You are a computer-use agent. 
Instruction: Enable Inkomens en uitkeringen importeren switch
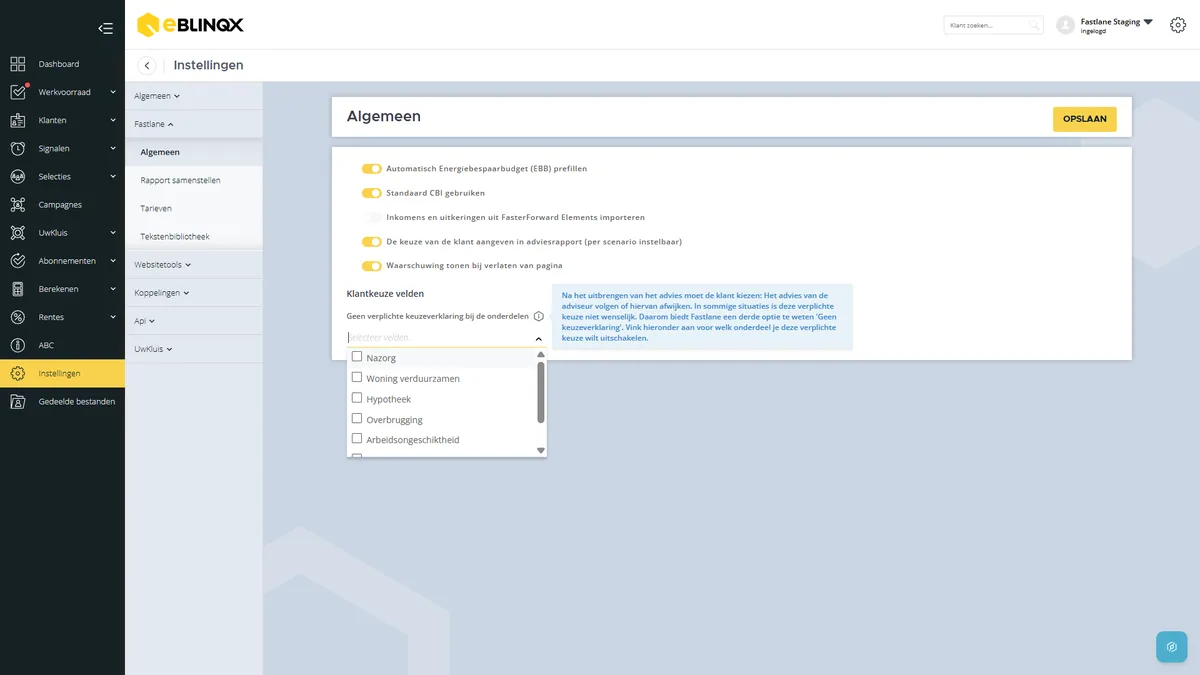(x=371, y=217)
